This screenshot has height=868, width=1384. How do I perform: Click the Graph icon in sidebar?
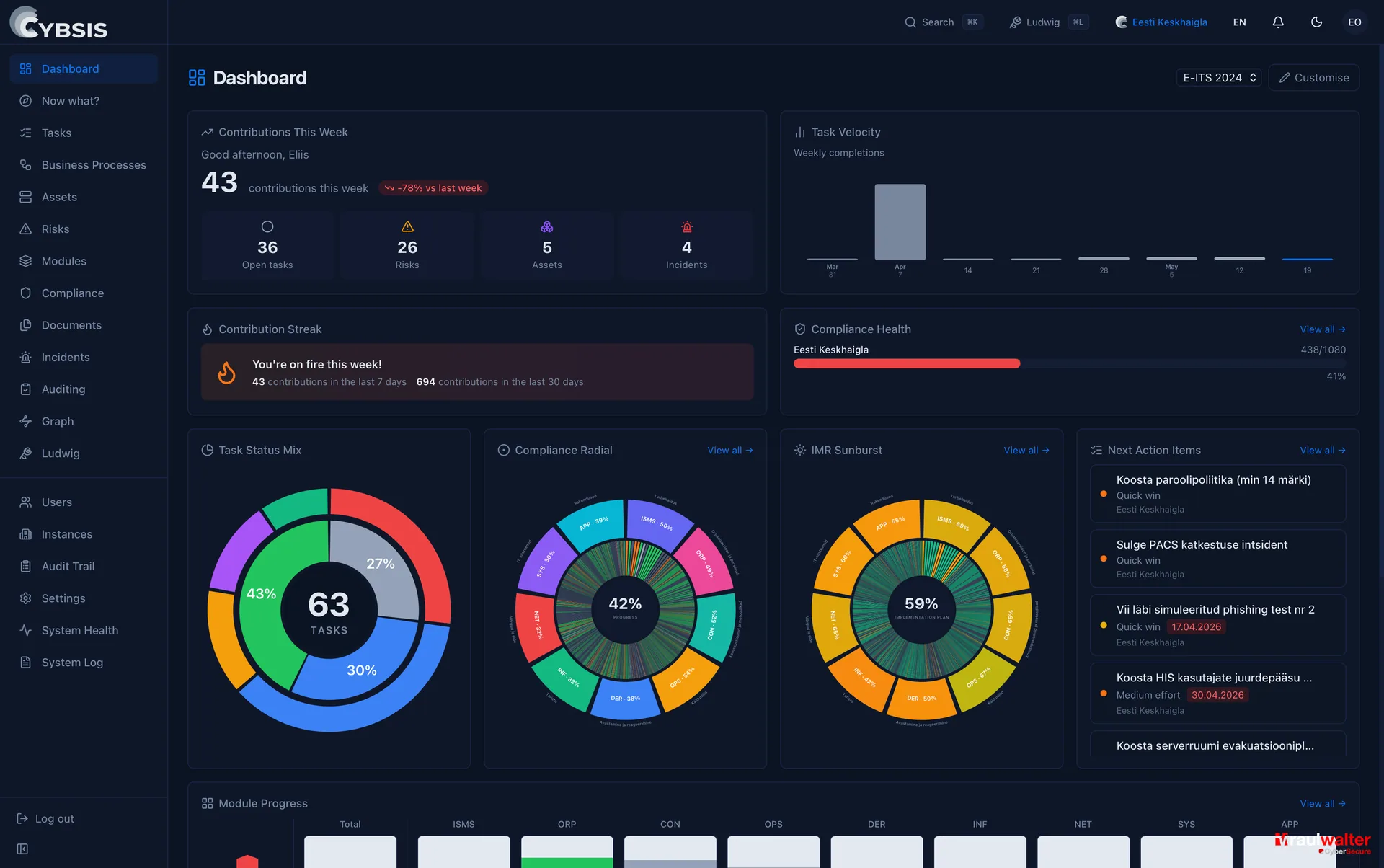point(26,422)
